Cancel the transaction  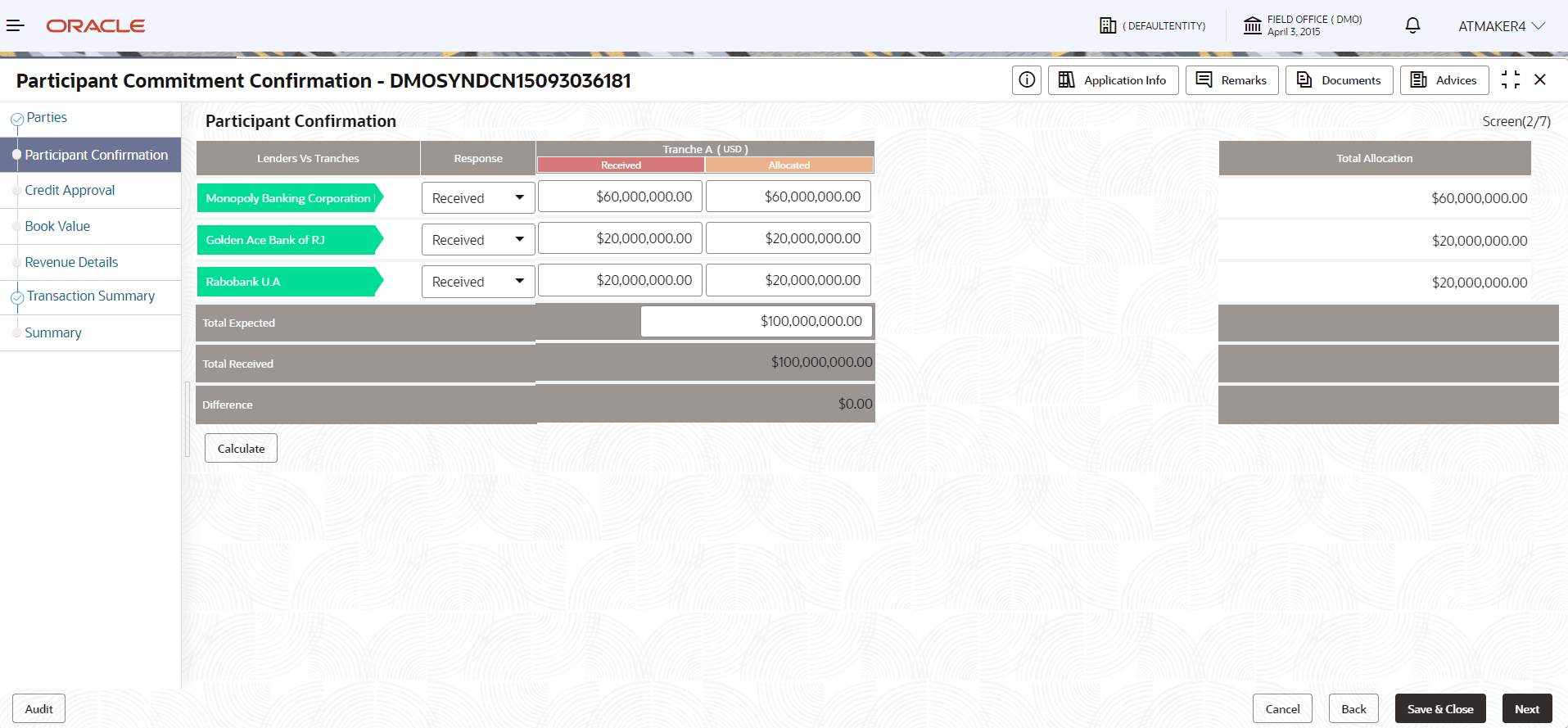pos(1282,709)
